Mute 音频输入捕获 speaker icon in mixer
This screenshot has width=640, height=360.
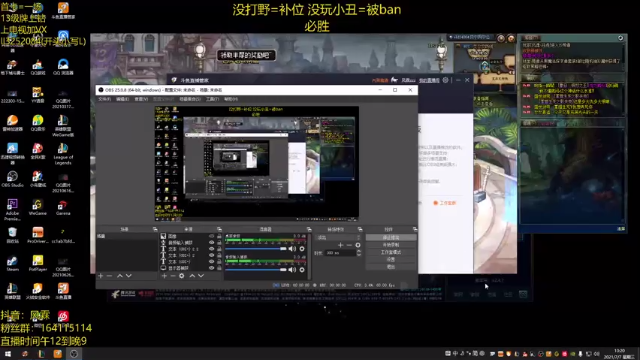[x=292, y=269]
